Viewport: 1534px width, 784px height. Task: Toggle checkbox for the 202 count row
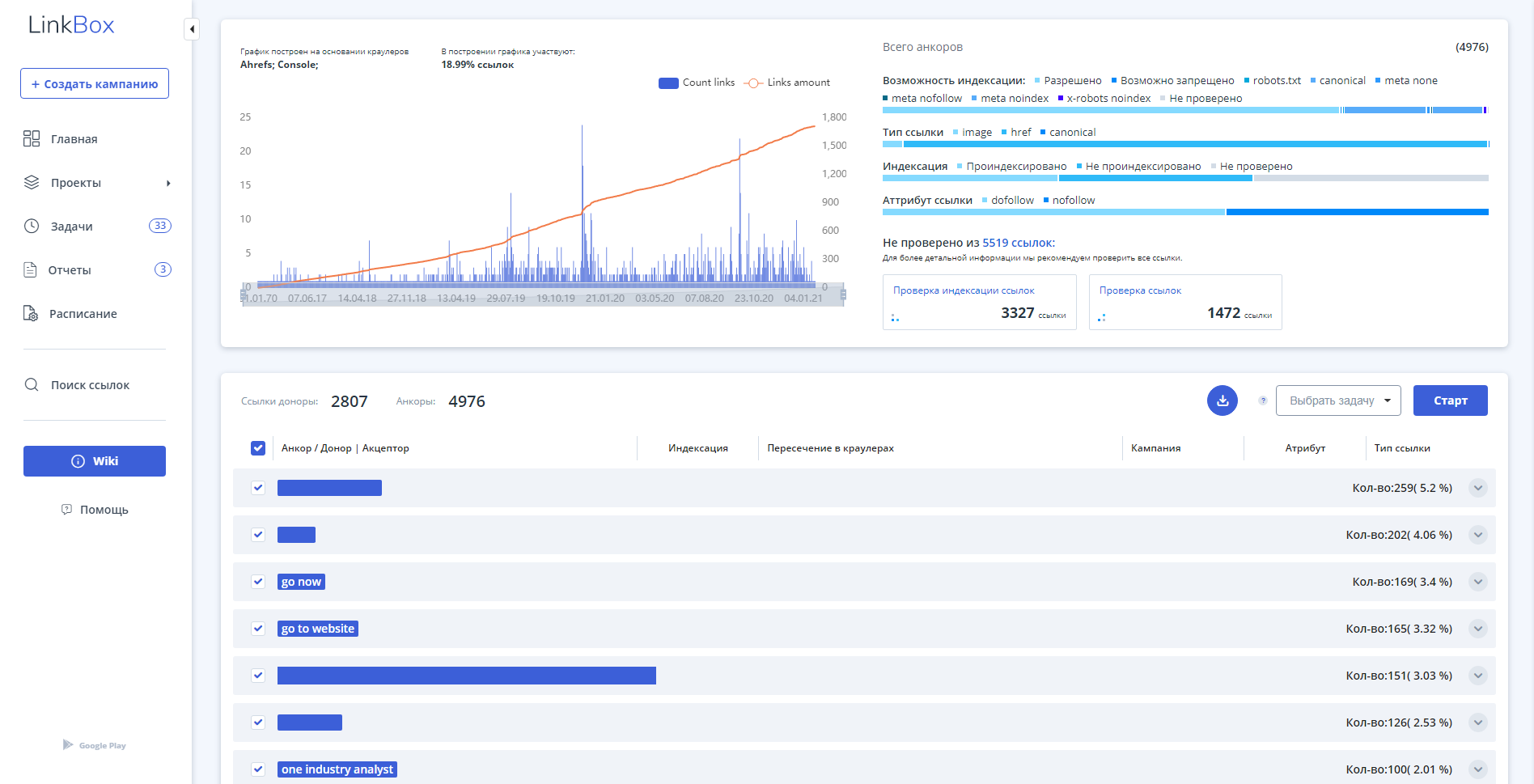tap(258, 535)
